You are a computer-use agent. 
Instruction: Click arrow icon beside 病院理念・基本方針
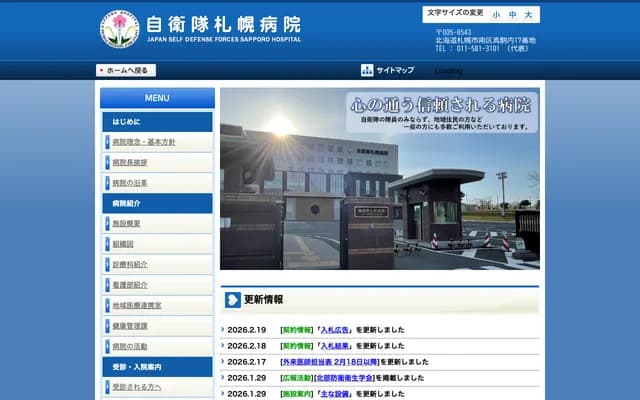(107, 142)
